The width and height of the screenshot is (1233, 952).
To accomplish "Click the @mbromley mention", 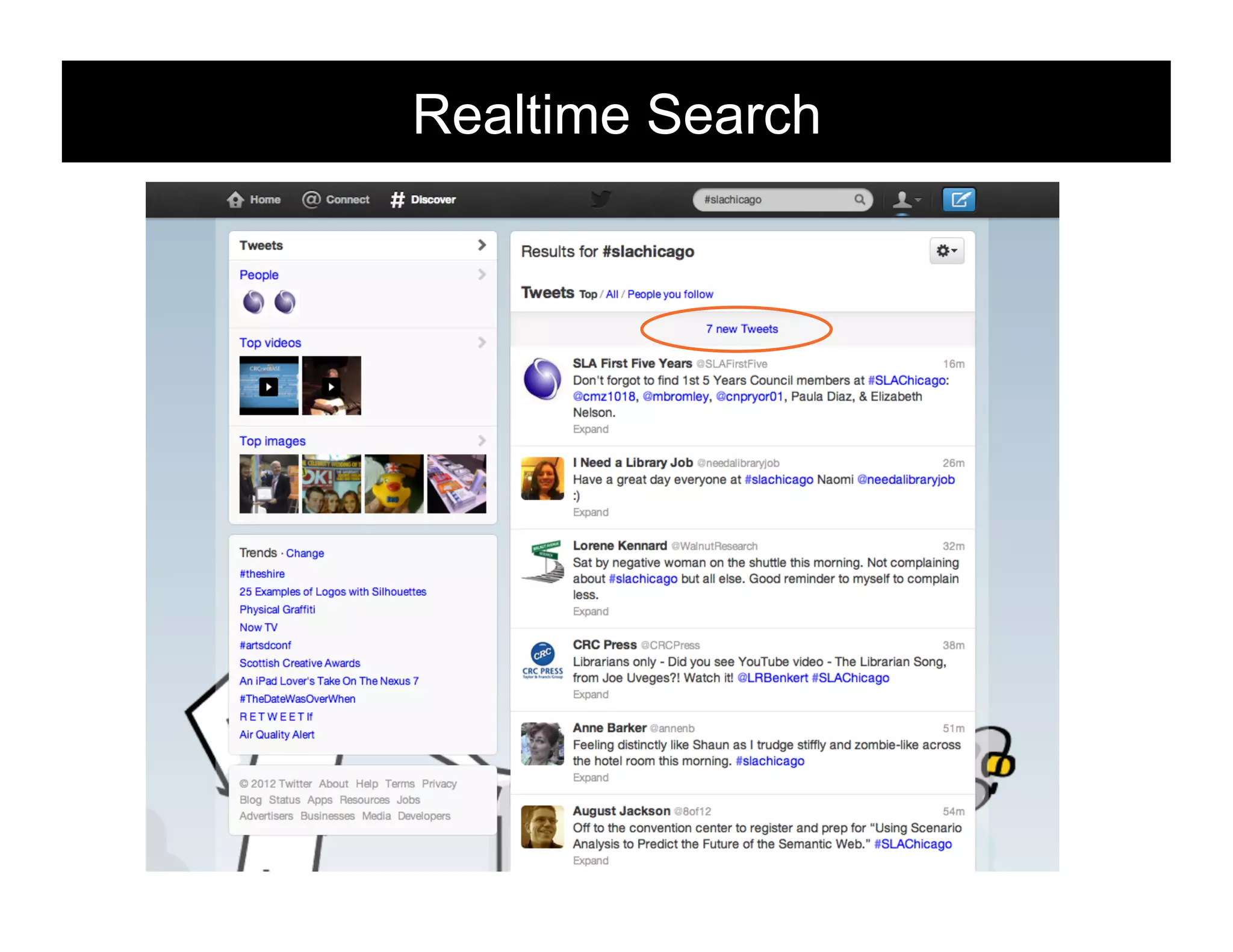I will (x=676, y=397).
